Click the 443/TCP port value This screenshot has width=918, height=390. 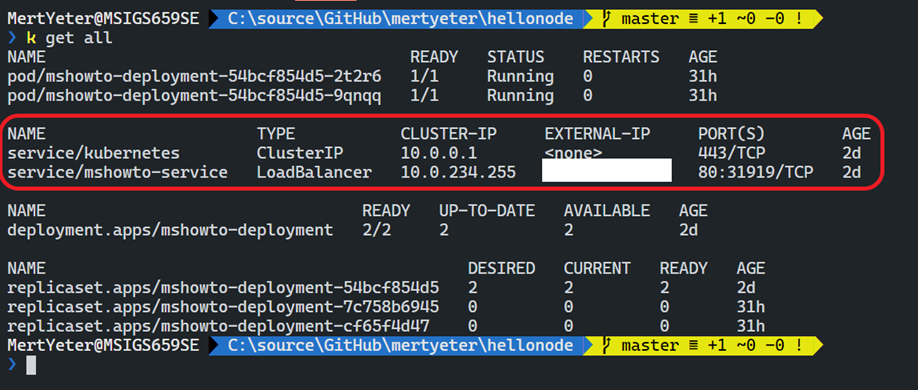pos(731,153)
